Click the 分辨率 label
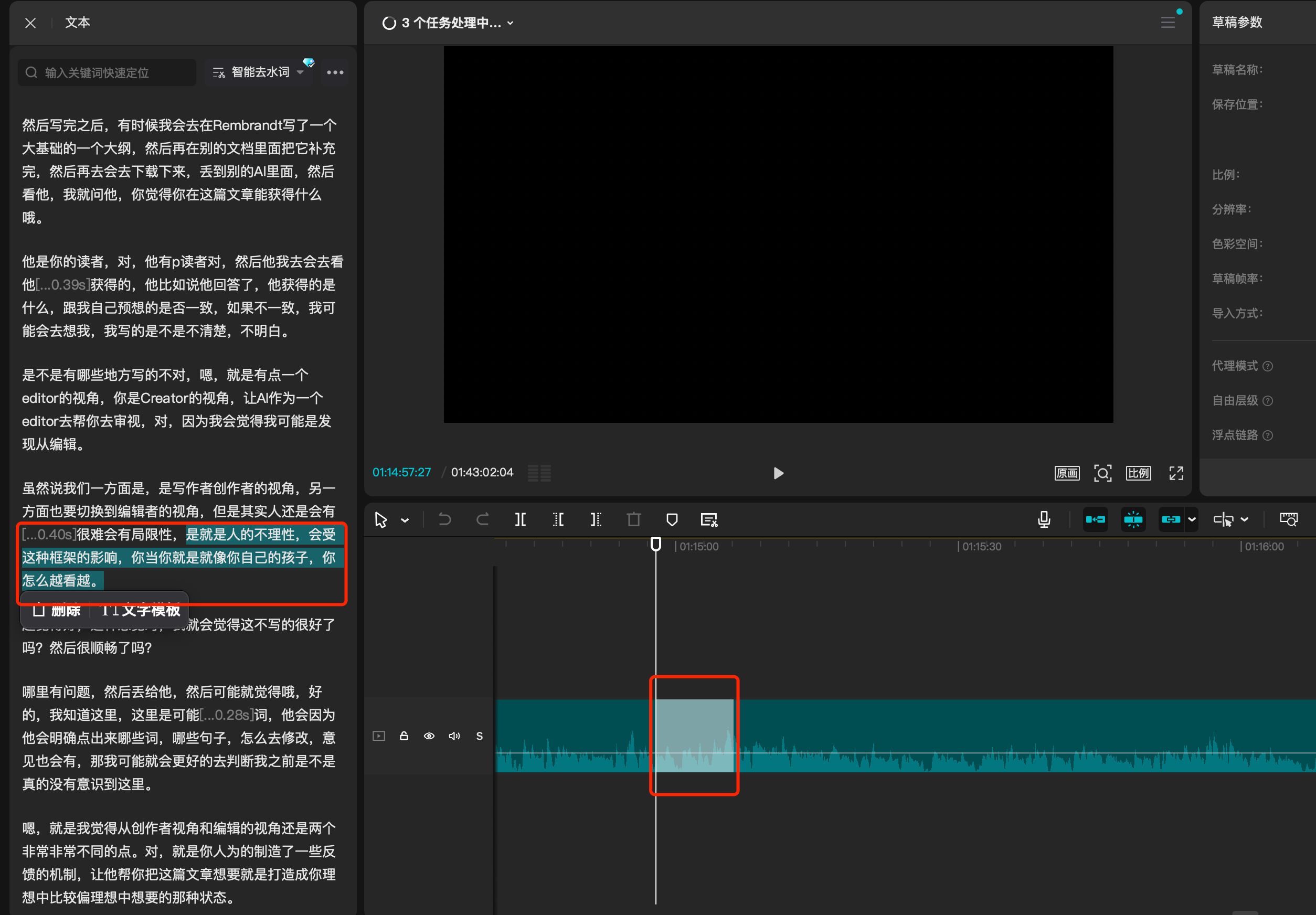Viewport: 1316px width, 915px height. pyautogui.click(x=1231, y=209)
